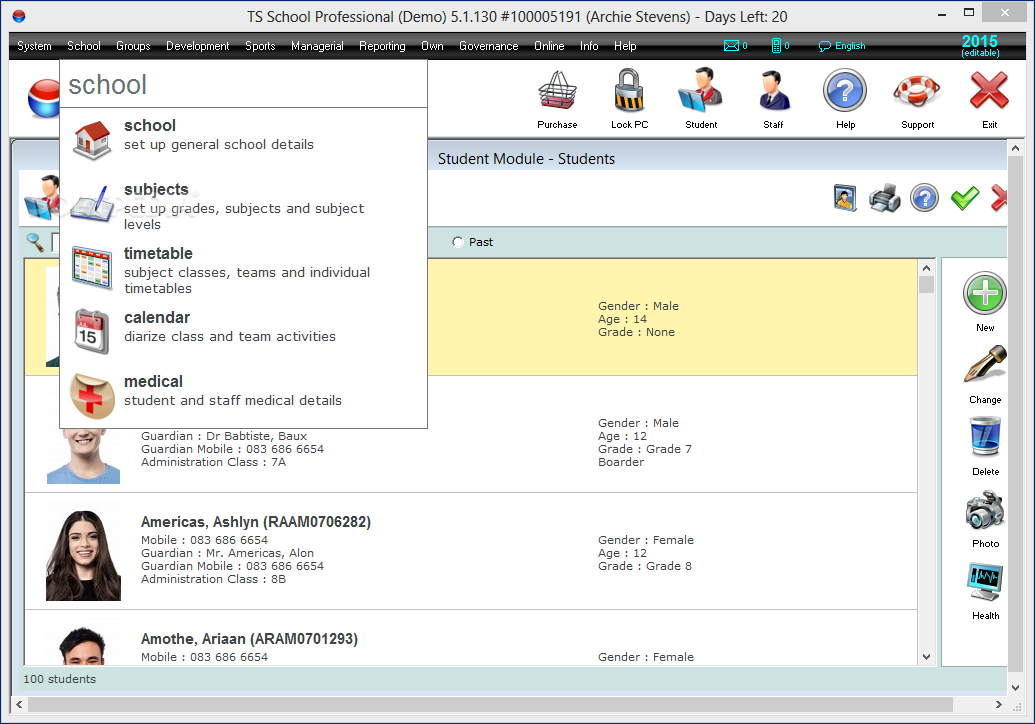
Task: Click the student list scroll down arrow
Action: click(926, 657)
